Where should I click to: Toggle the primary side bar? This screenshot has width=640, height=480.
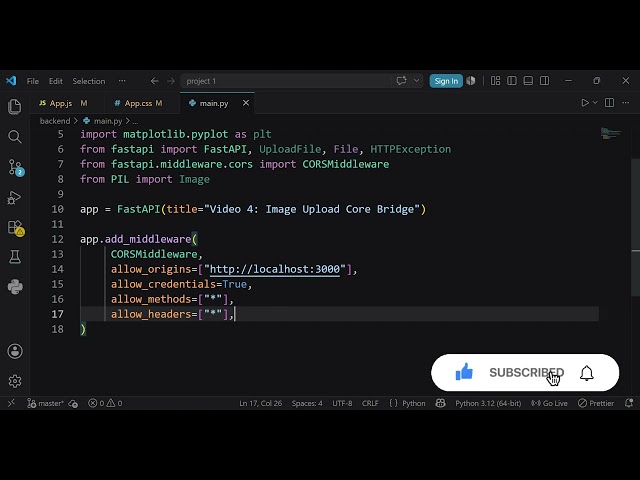click(512, 81)
